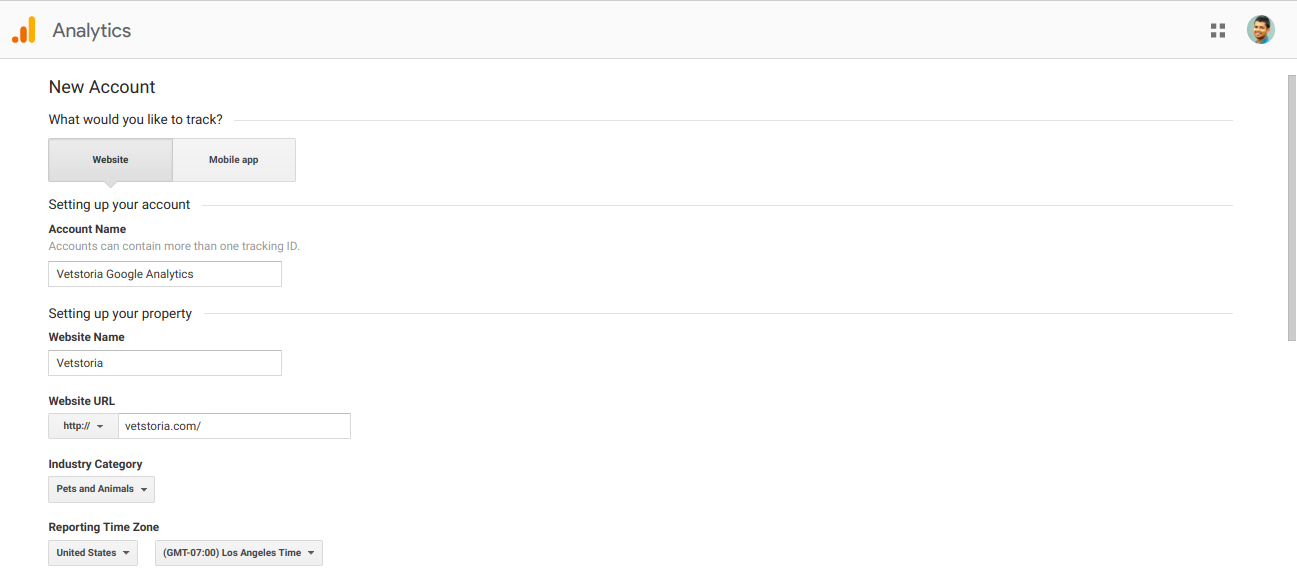Click into the Website Name field
The image size is (1297, 580).
tap(165, 363)
